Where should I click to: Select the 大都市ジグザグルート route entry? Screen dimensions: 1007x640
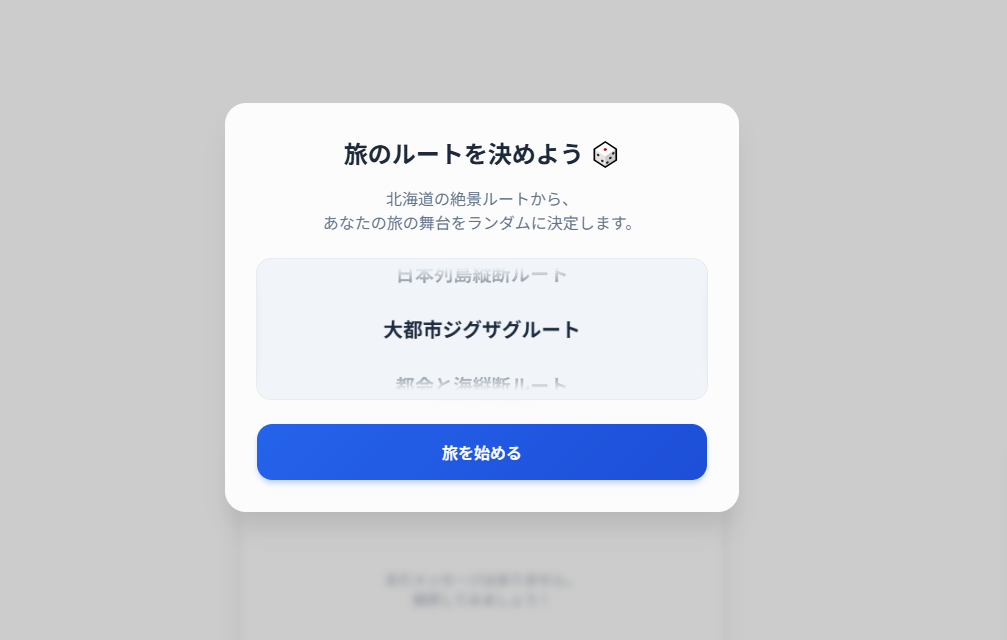[x=482, y=330]
